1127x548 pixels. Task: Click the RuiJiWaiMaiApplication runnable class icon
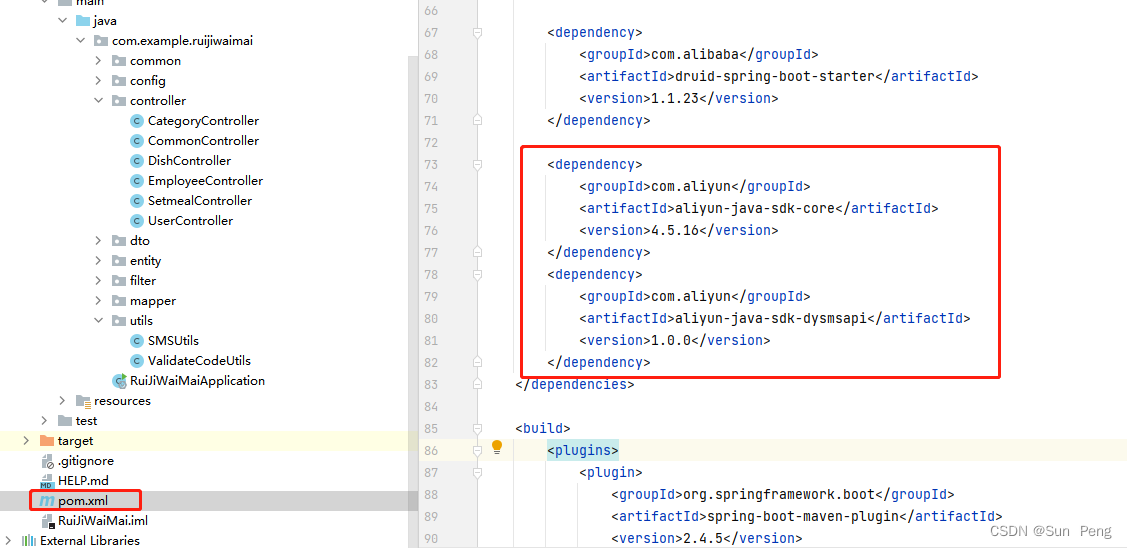[x=119, y=380]
